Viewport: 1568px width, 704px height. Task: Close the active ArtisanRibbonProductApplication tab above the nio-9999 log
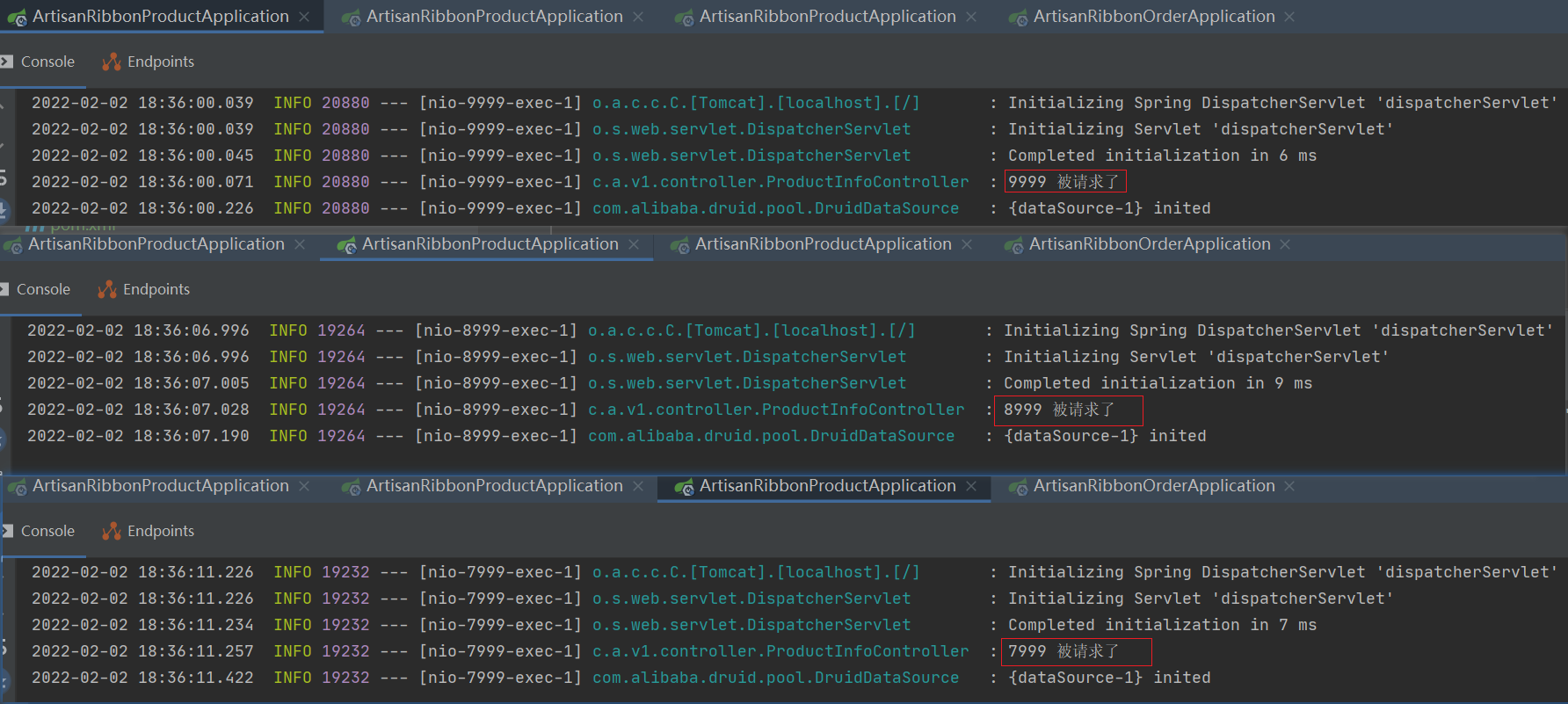pyautogui.click(x=303, y=17)
